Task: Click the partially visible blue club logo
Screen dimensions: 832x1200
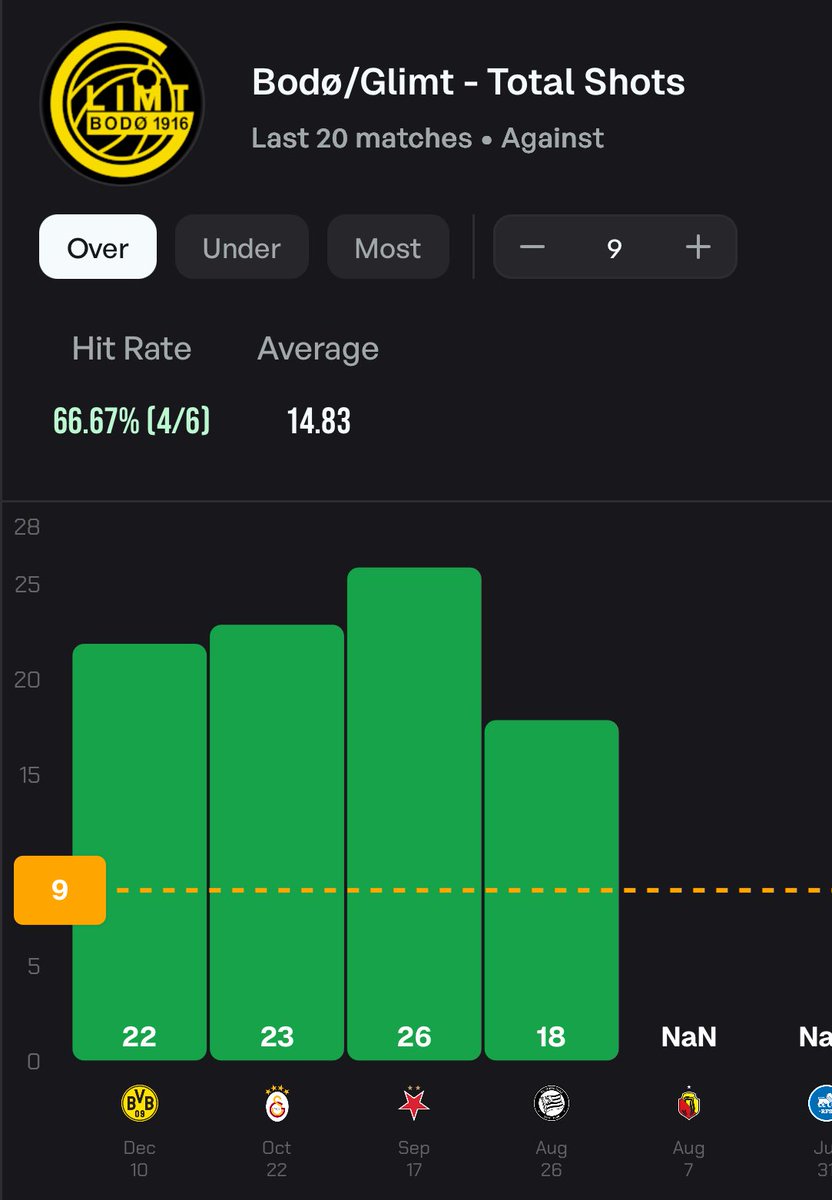Action: click(x=820, y=1104)
